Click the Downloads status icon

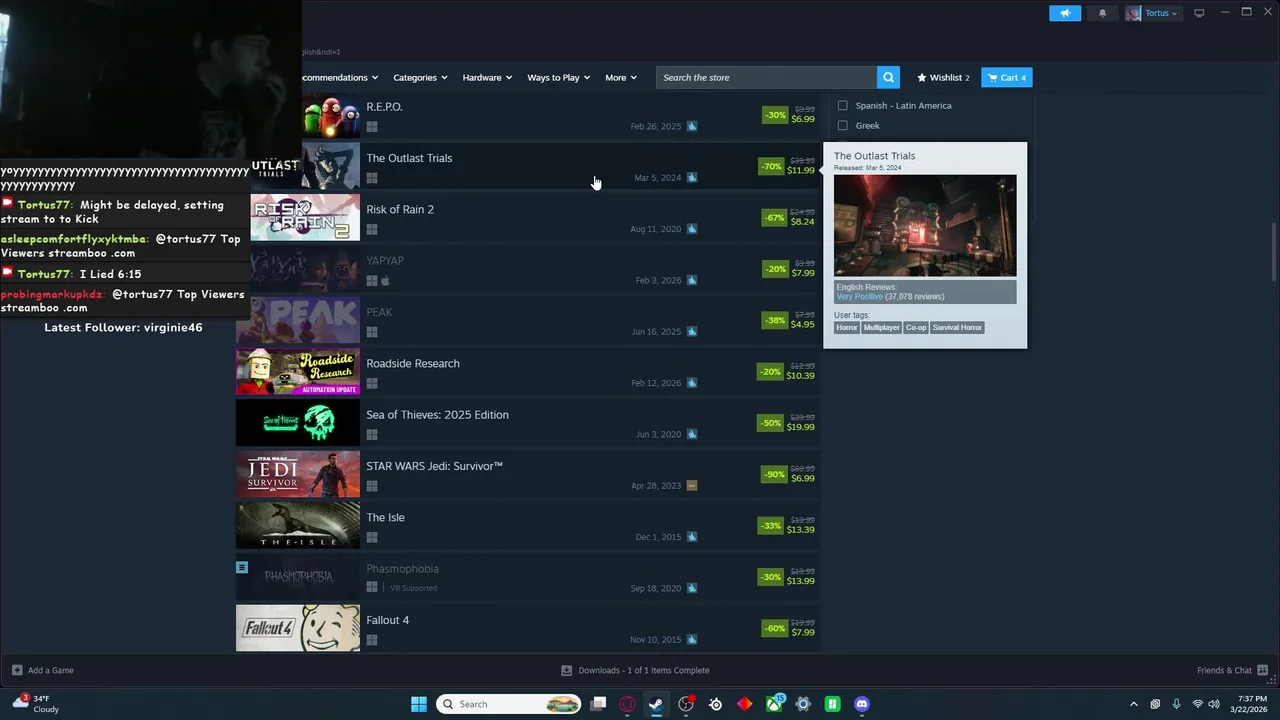point(567,670)
